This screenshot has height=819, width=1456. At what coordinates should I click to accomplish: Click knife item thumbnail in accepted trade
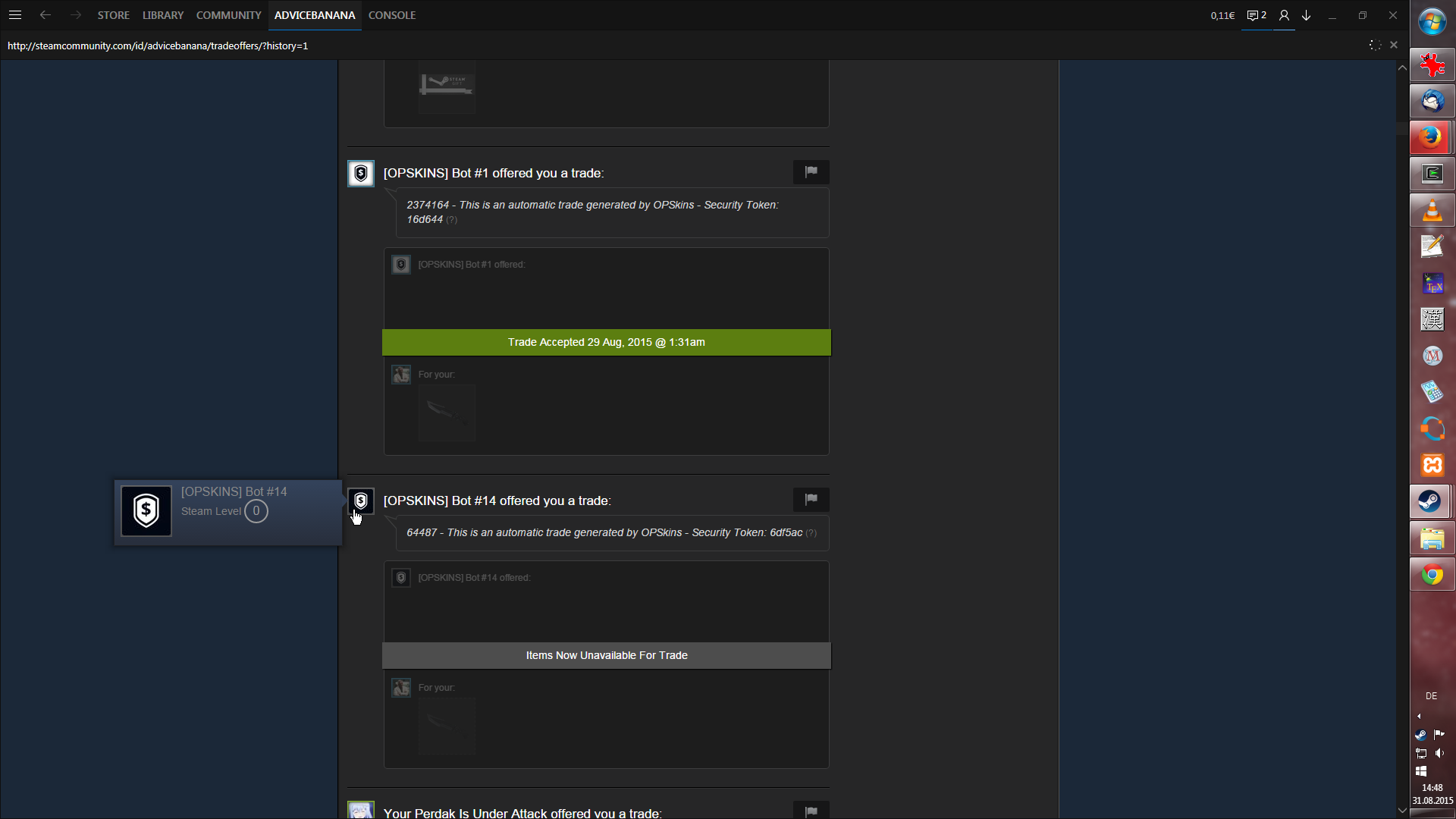[x=447, y=413]
